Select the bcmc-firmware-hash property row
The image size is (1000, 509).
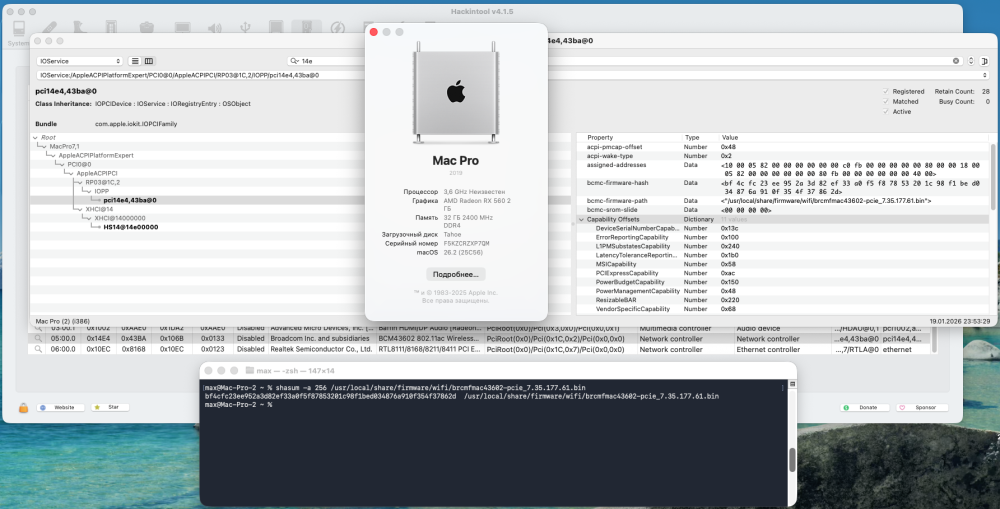tap(785, 187)
